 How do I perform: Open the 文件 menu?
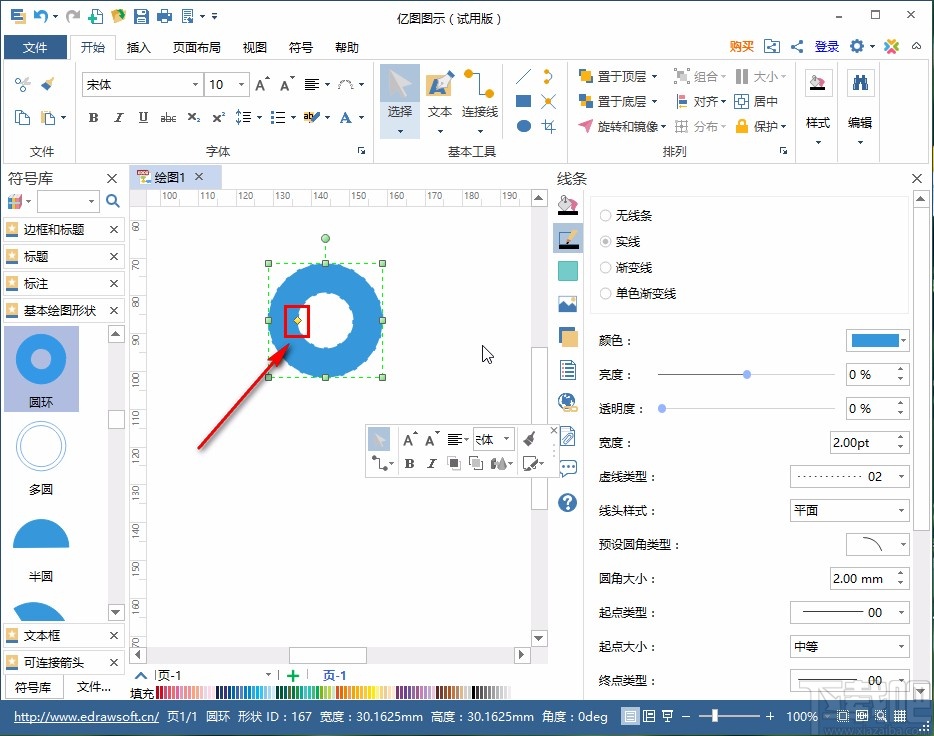(x=35, y=47)
